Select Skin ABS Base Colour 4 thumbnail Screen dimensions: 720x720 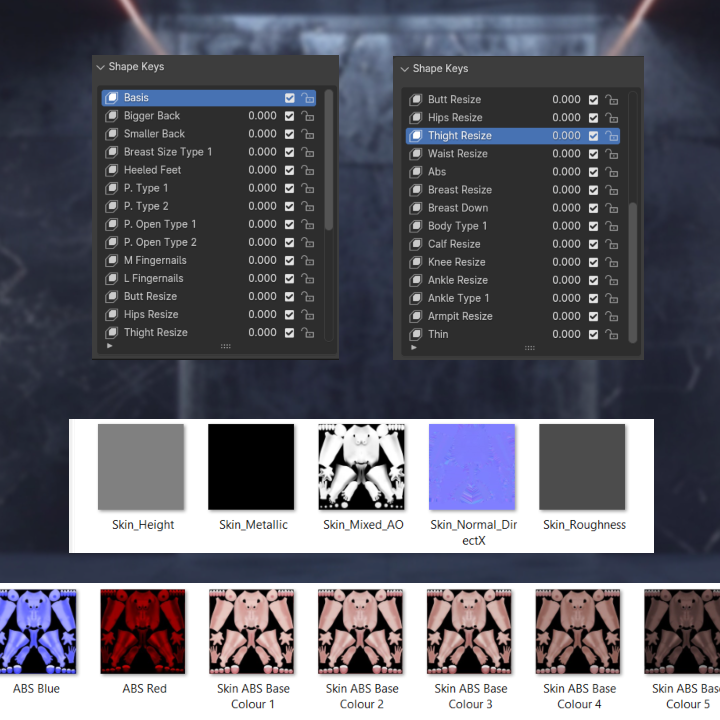[x=578, y=632]
